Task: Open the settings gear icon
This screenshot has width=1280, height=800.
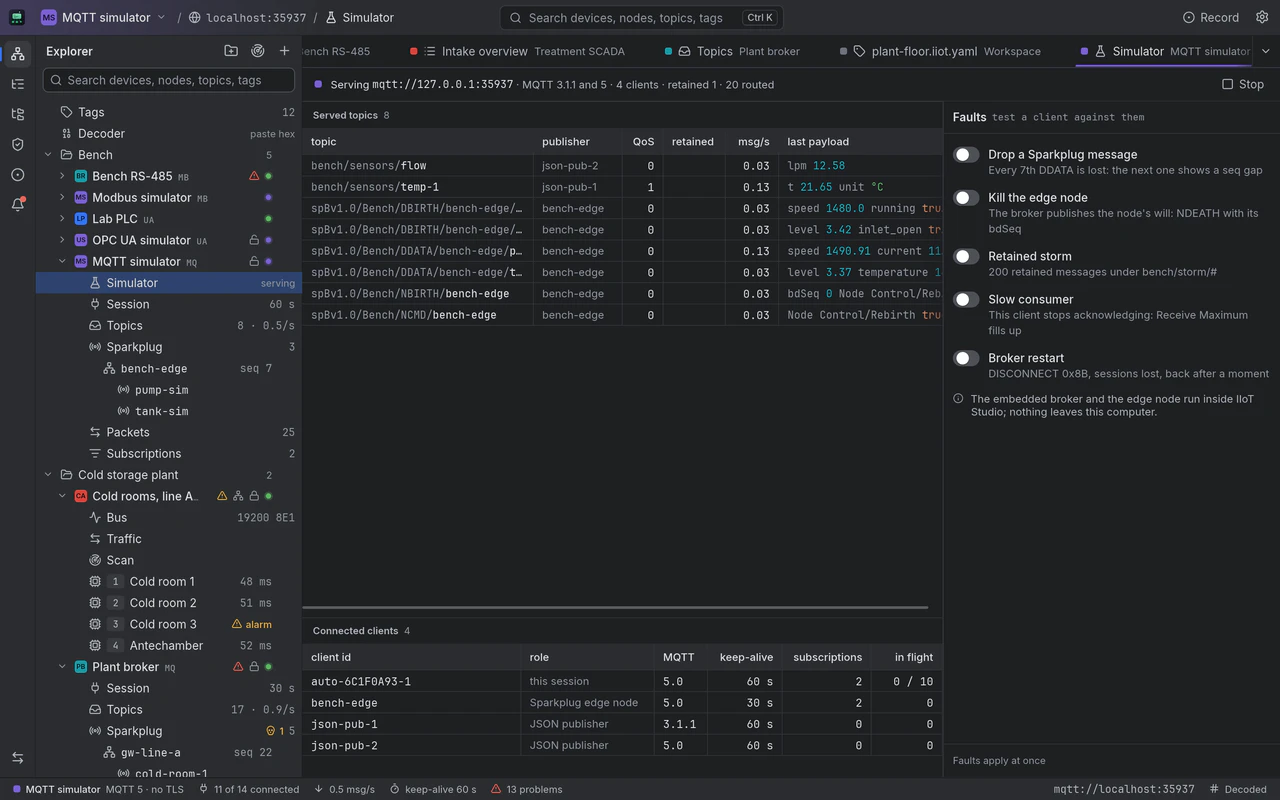Action: (1262, 17)
